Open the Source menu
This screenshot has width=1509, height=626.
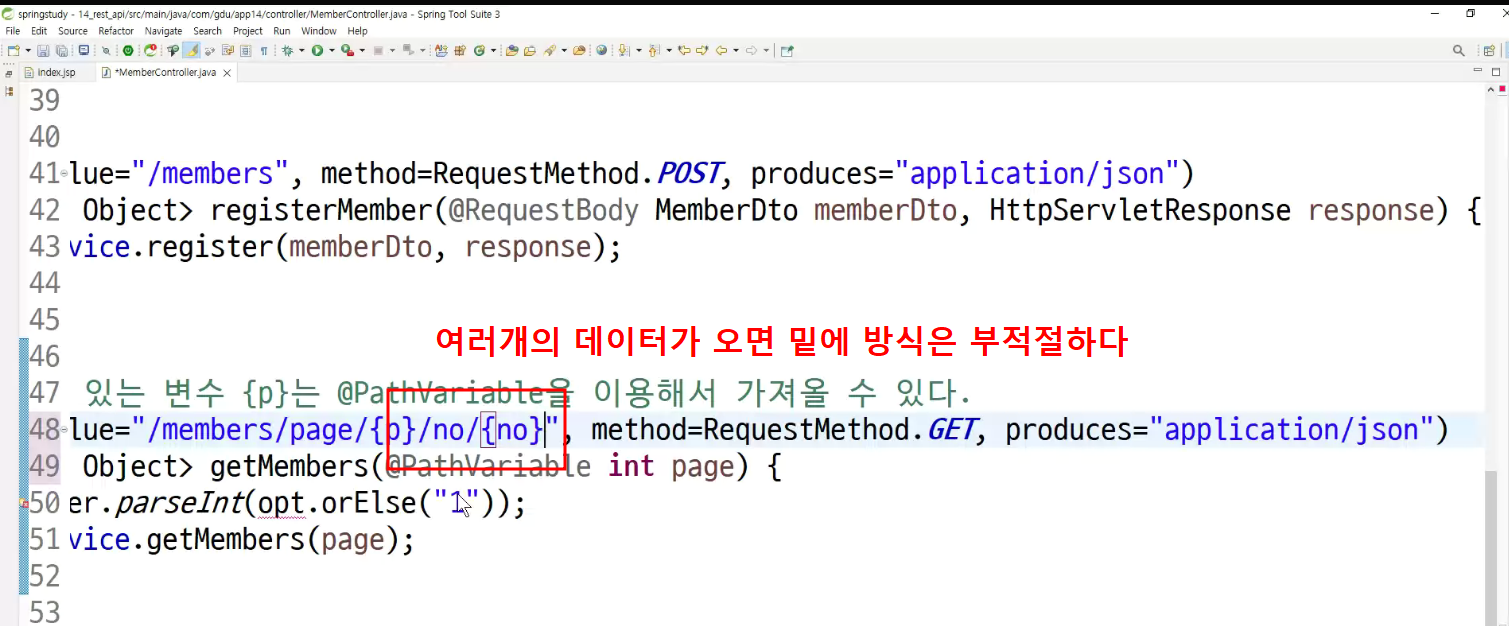coord(73,31)
